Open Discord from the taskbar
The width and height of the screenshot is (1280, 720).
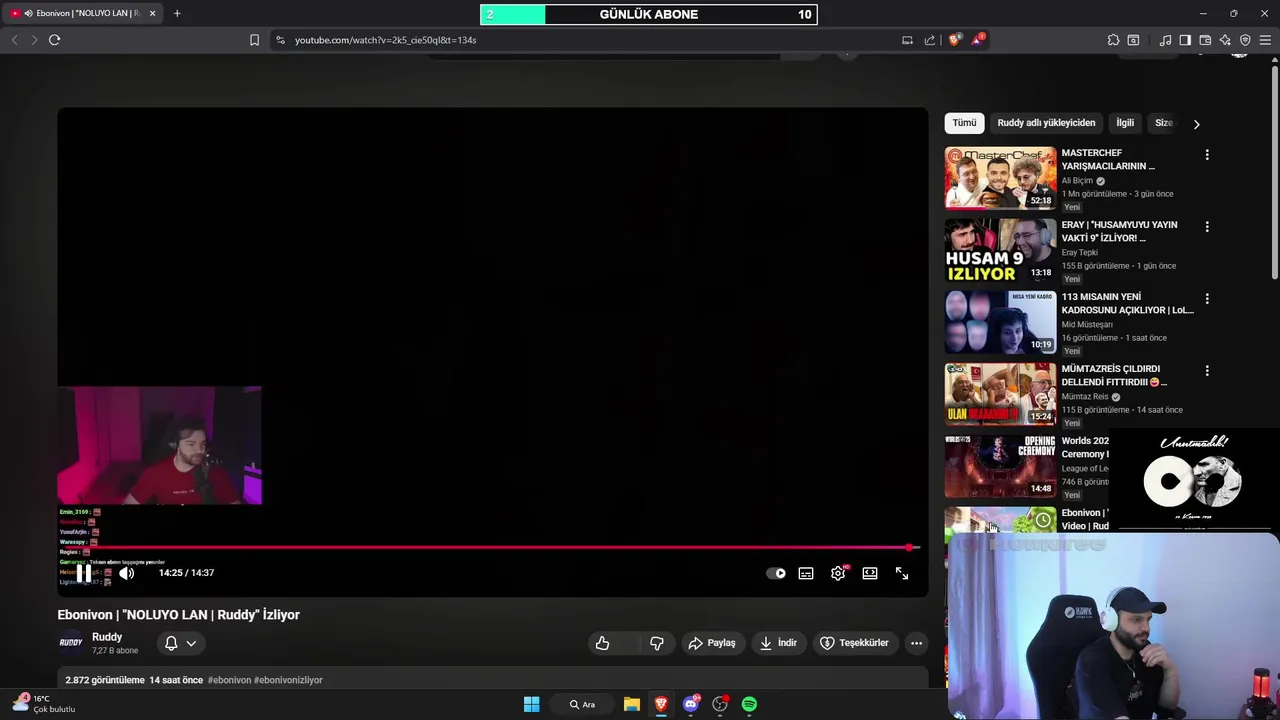(x=691, y=704)
